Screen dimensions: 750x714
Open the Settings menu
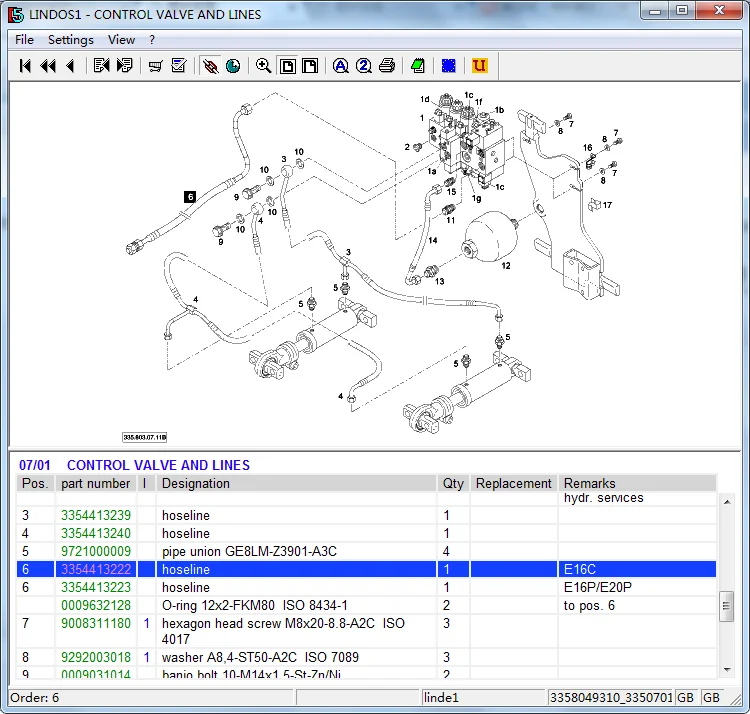(71, 40)
